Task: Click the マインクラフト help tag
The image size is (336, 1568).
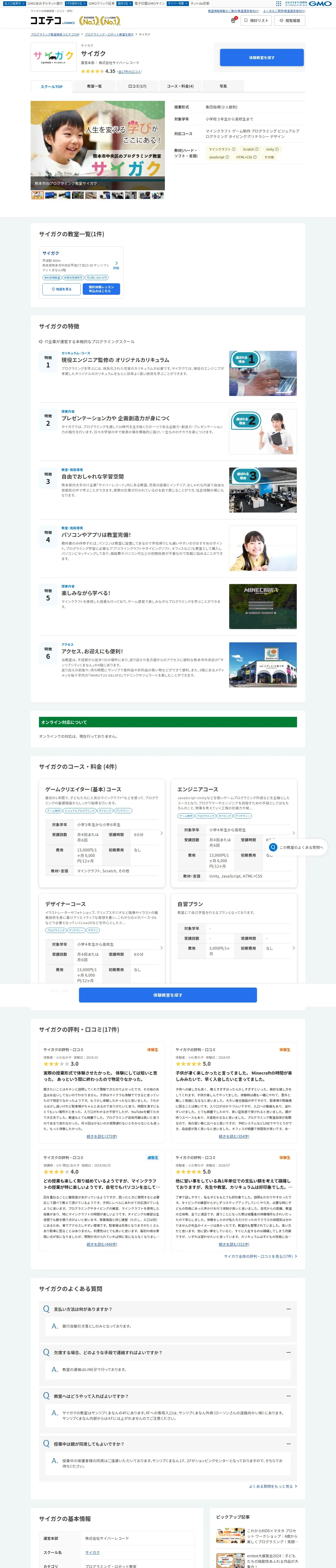Action: coord(222,149)
